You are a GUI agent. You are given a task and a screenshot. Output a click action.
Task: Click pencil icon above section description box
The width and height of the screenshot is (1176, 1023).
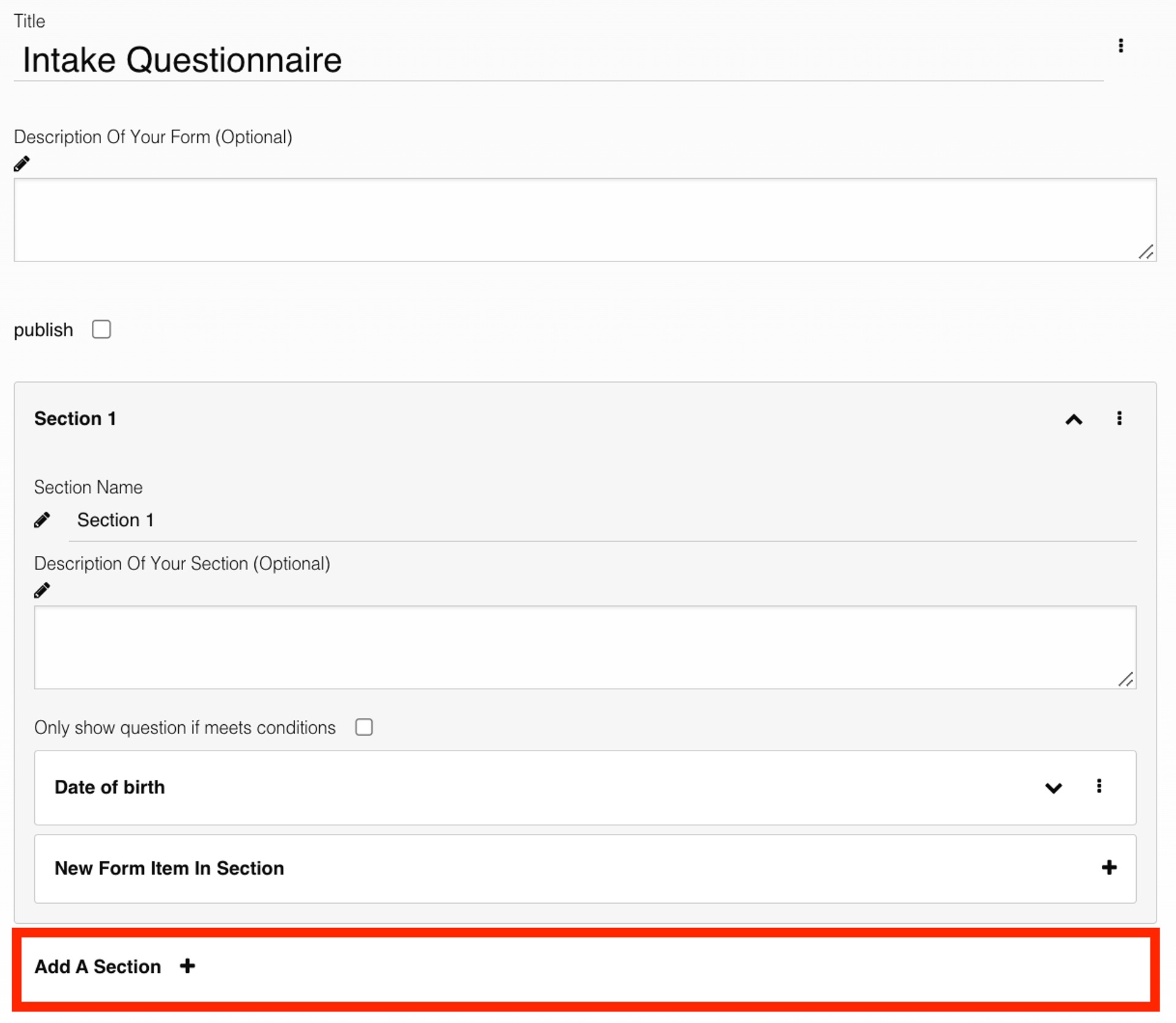tap(42, 590)
